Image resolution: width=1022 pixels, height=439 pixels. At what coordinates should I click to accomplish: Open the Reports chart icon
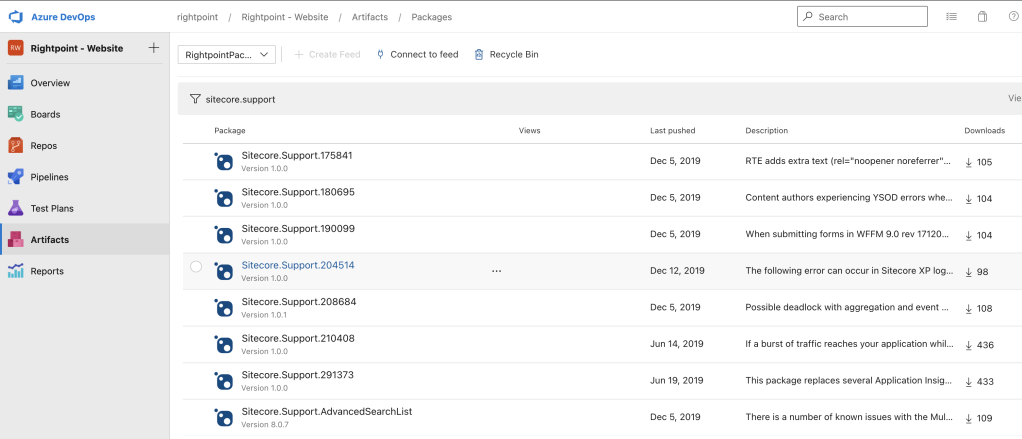(x=16, y=271)
